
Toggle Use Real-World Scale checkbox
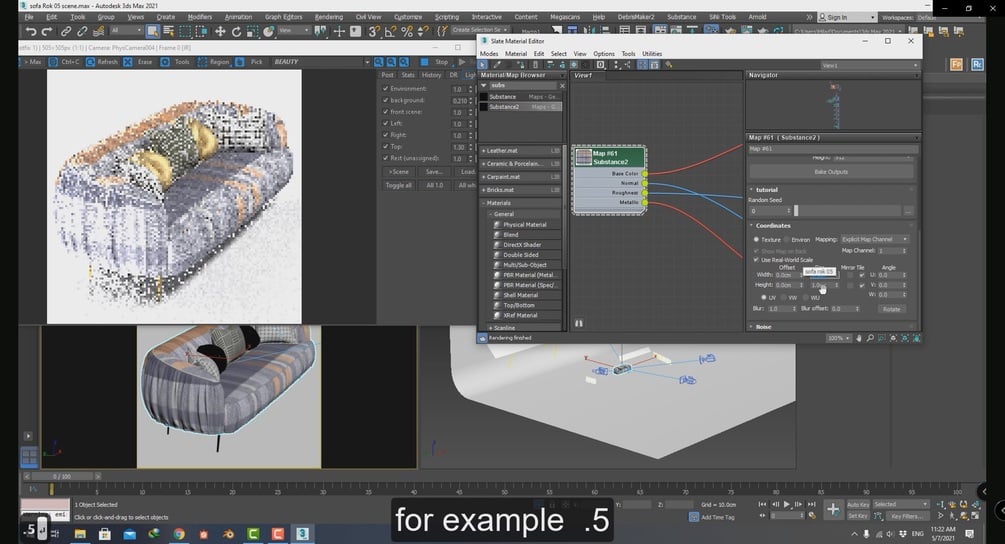(x=756, y=260)
